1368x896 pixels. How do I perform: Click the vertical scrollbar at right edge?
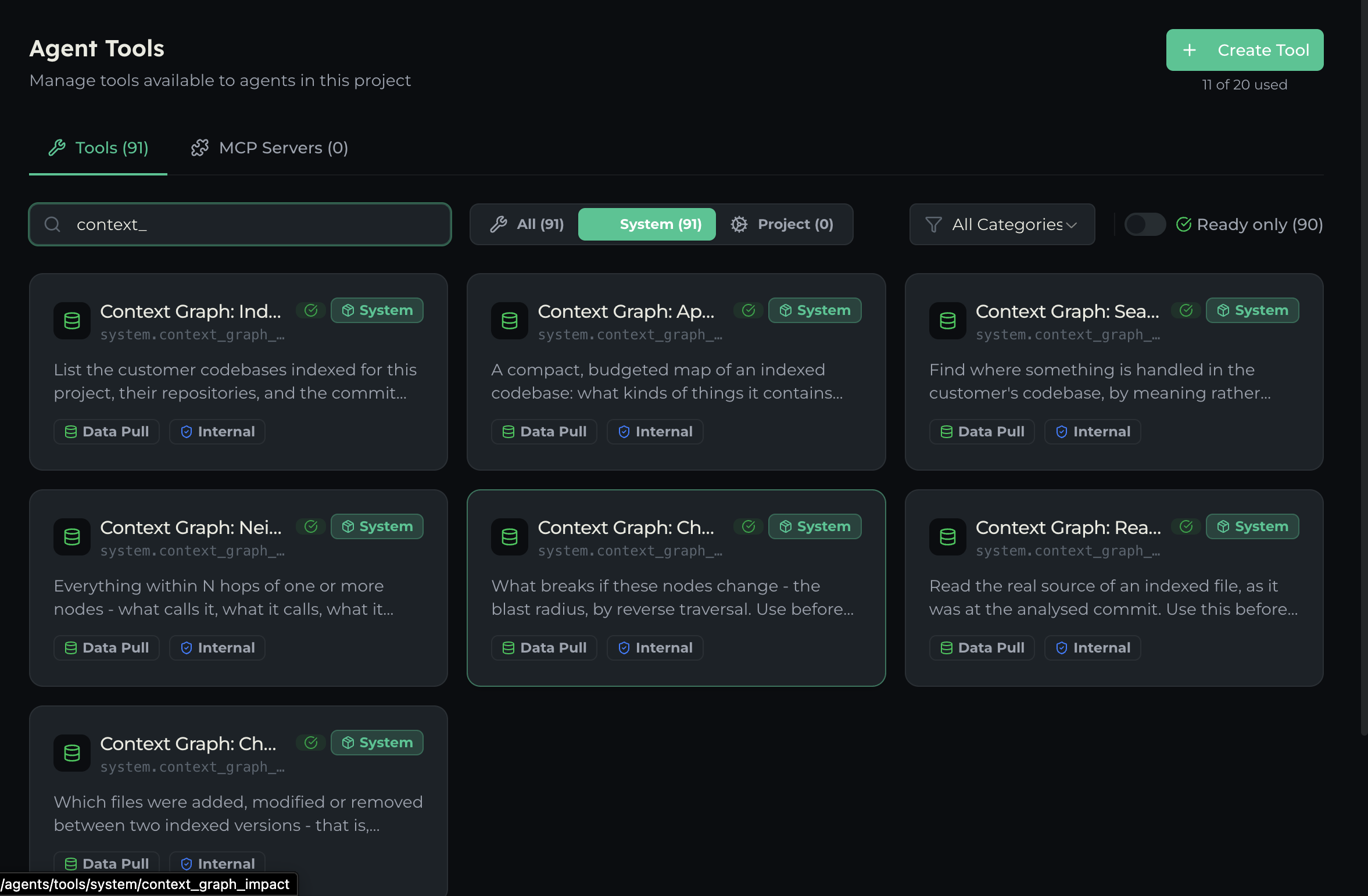[x=1364, y=367]
